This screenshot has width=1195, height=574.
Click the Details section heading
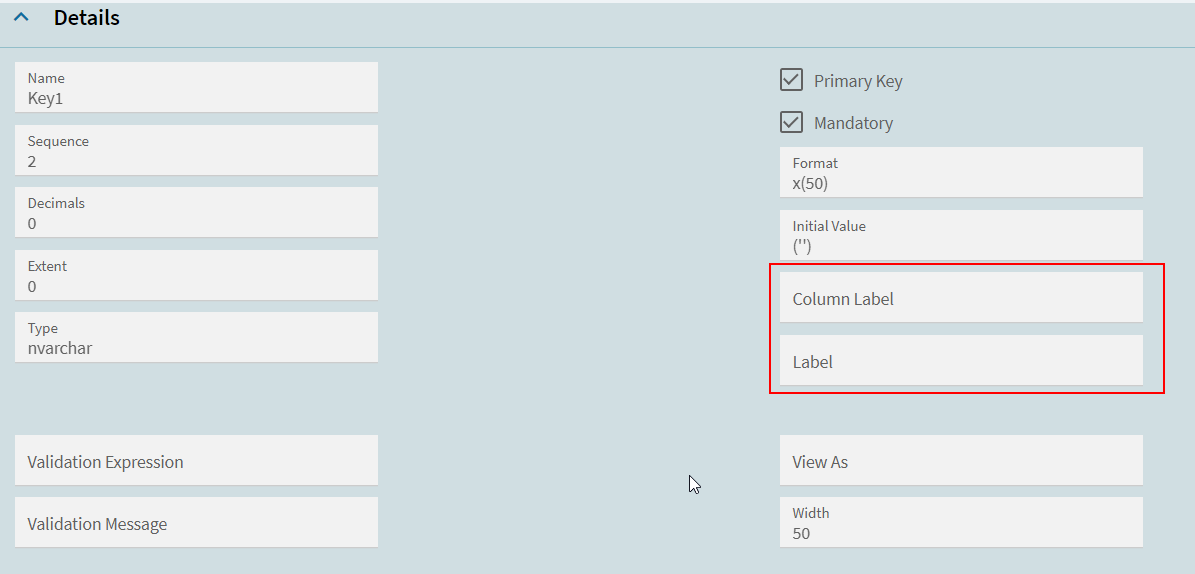tap(87, 18)
